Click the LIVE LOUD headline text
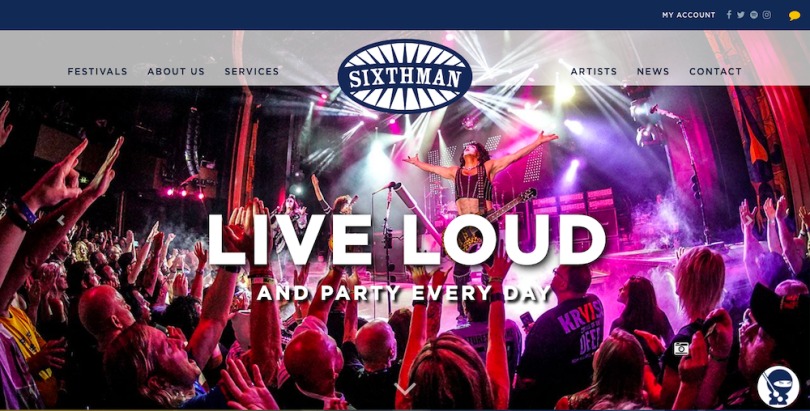The height and width of the screenshot is (411, 810). (x=406, y=240)
